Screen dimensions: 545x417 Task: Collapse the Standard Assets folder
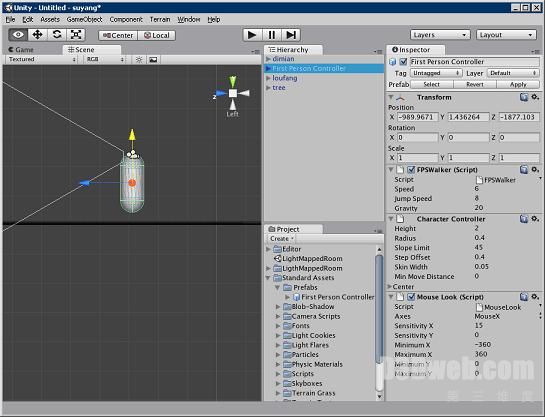268,278
